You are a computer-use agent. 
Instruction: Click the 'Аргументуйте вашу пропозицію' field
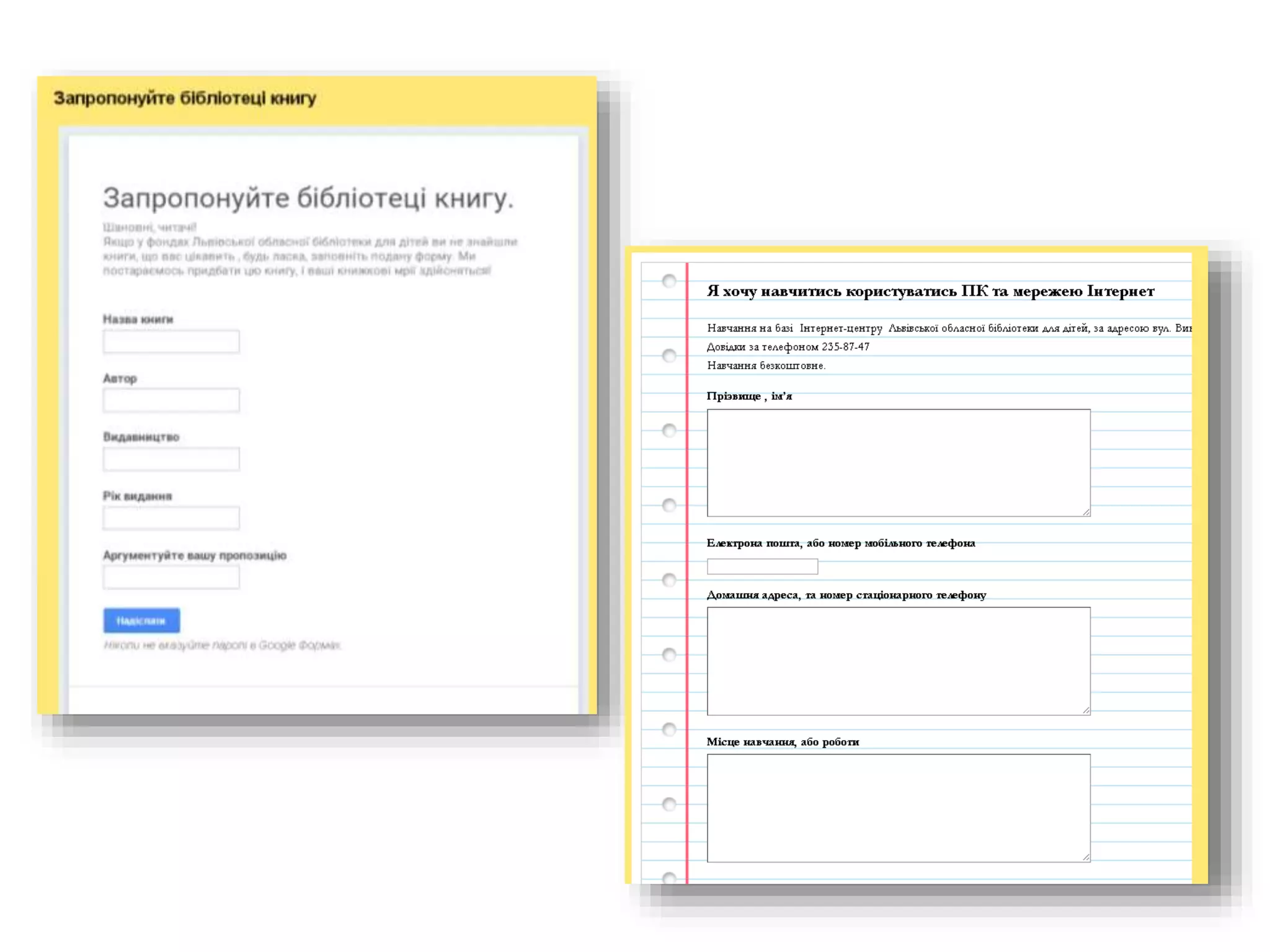pyautogui.click(x=171, y=578)
